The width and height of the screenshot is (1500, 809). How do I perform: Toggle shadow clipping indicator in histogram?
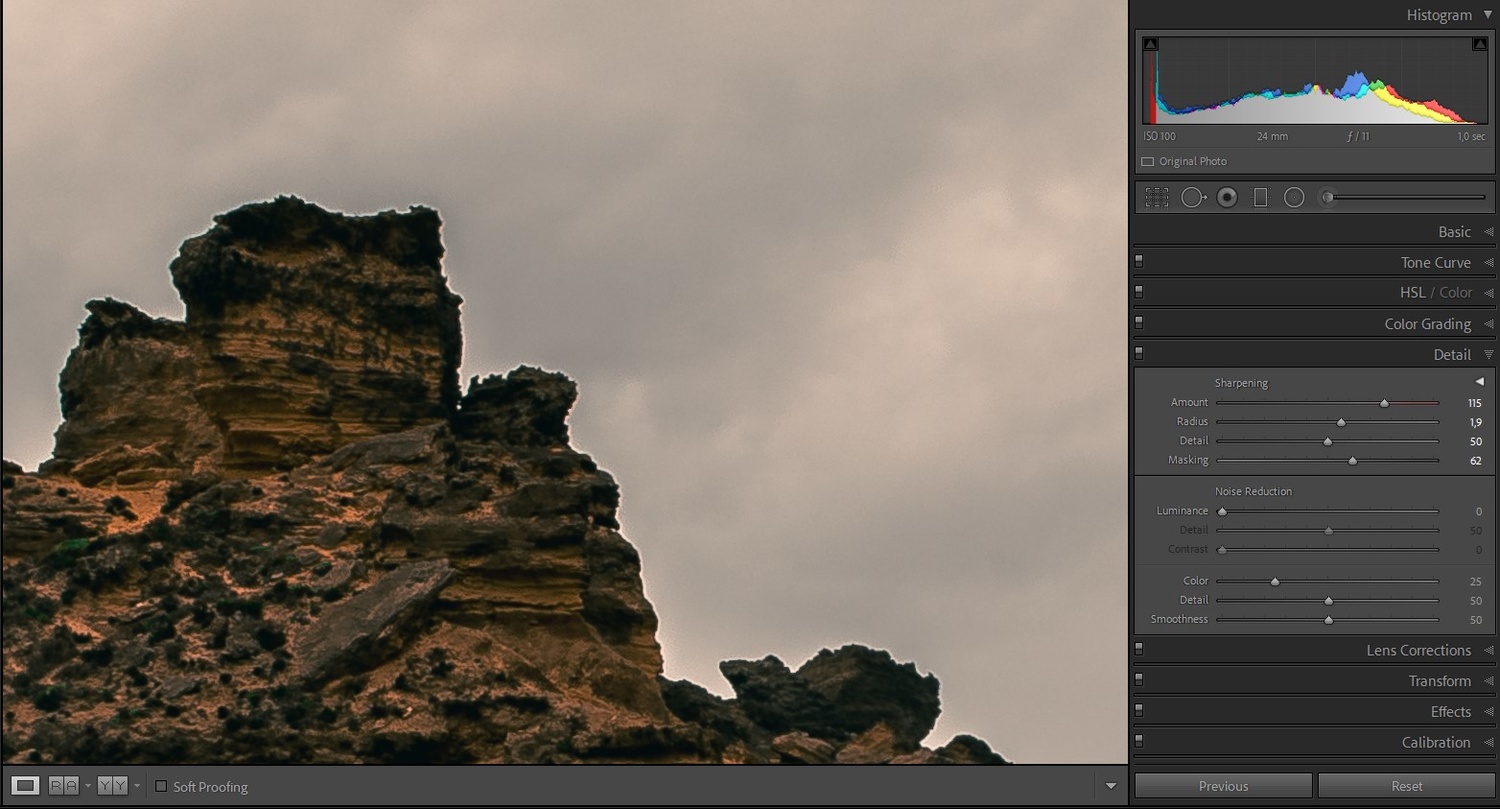click(1150, 44)
